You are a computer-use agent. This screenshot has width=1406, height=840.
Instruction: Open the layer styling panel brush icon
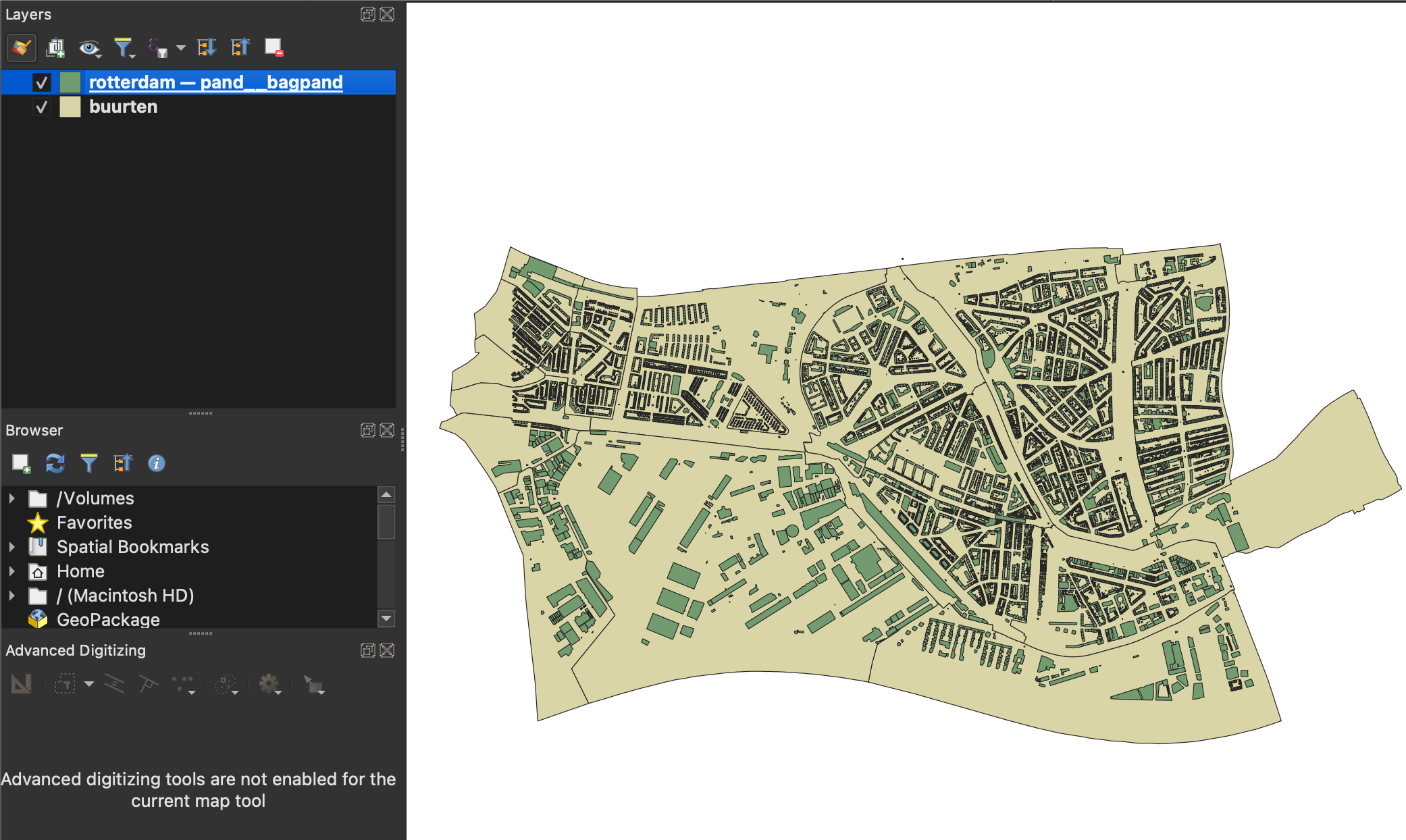[21, 48]
